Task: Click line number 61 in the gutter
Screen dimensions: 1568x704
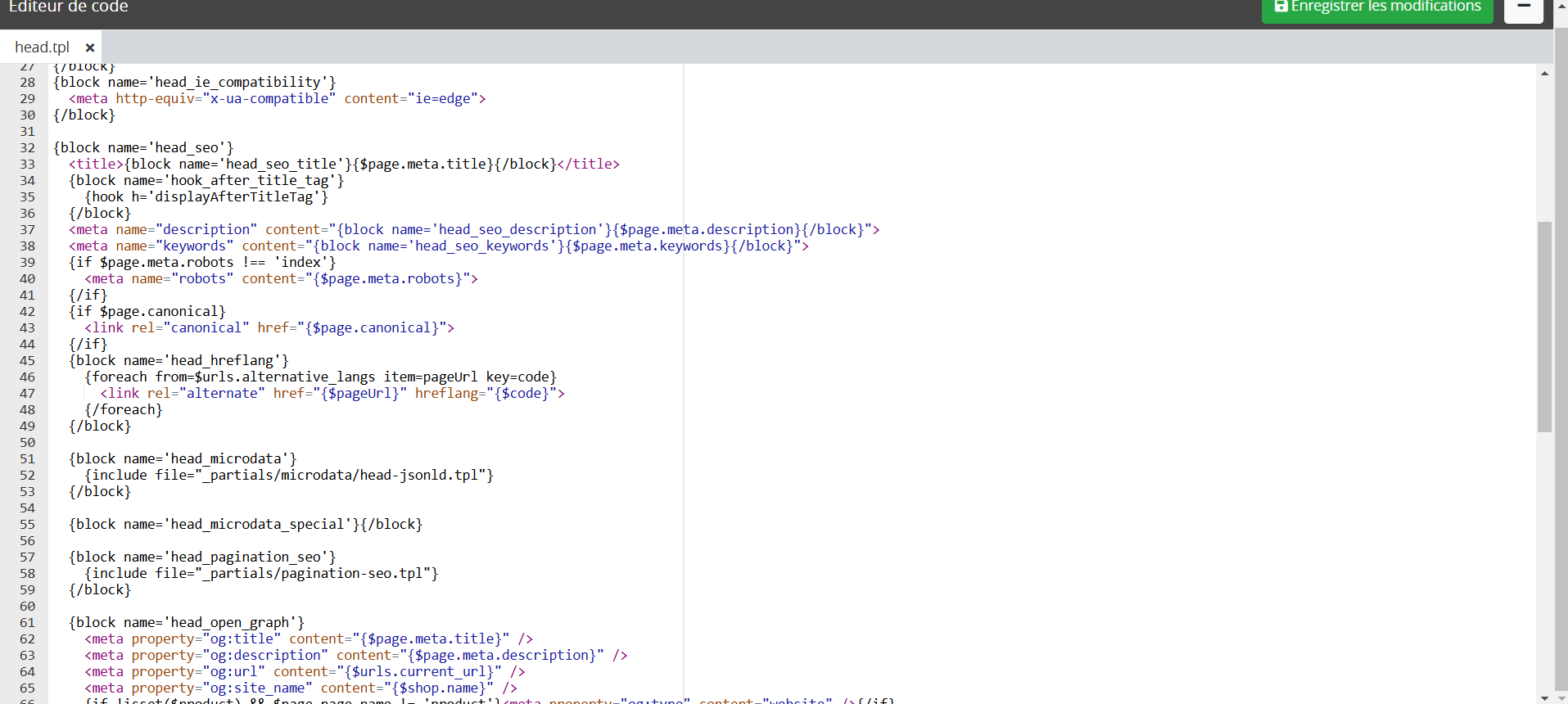Action: tap(28, 622)
